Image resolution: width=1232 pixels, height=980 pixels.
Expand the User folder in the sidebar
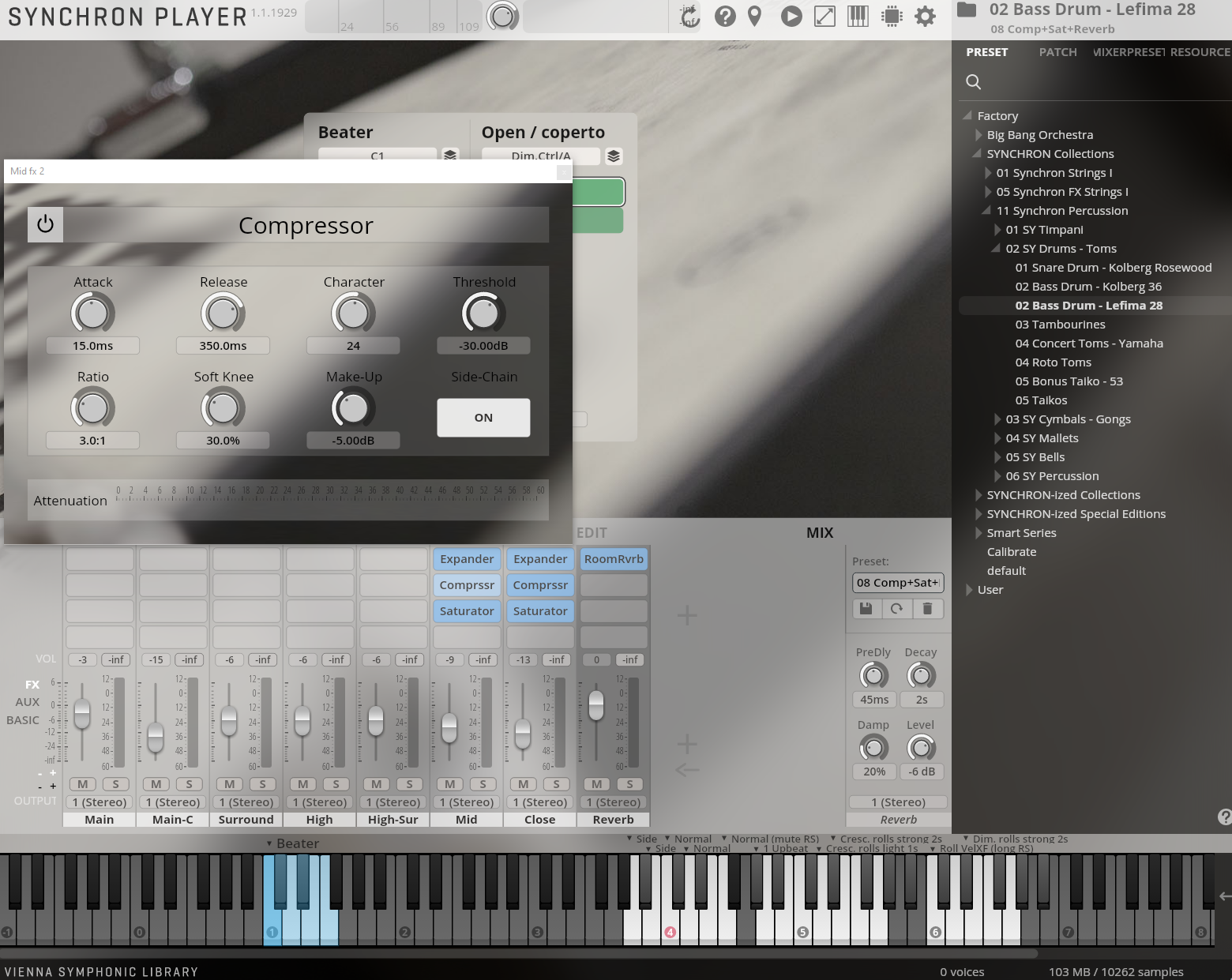970,589
